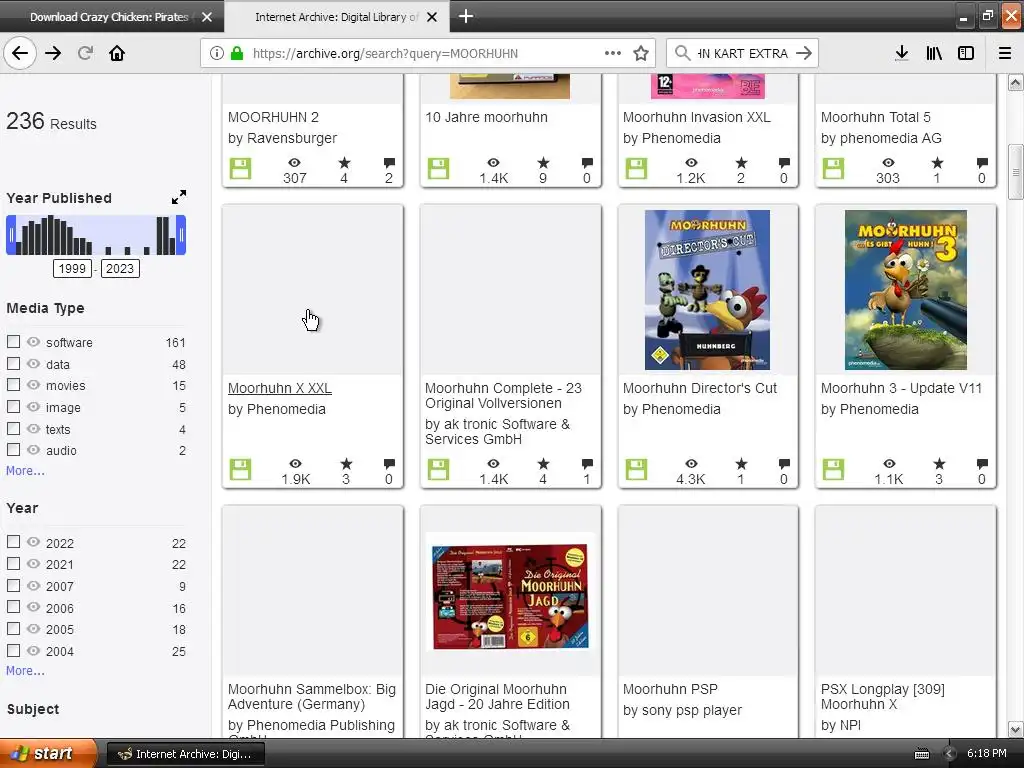Check the 2004 year filter
Viewport: 1024px width, 768px height.
click(x=13, y=650)
